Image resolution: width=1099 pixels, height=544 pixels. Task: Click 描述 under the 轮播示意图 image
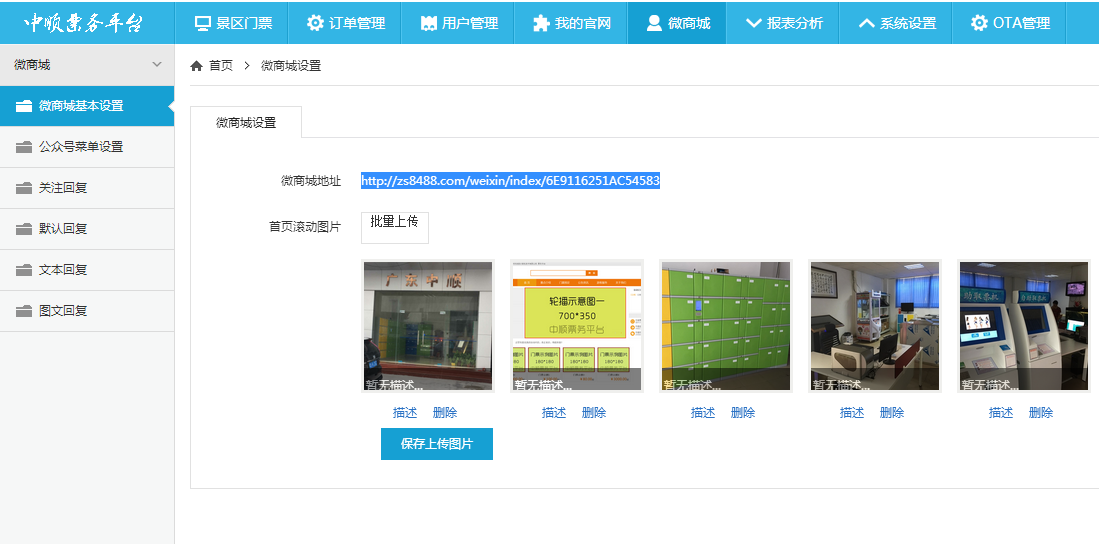pos(554,413)
